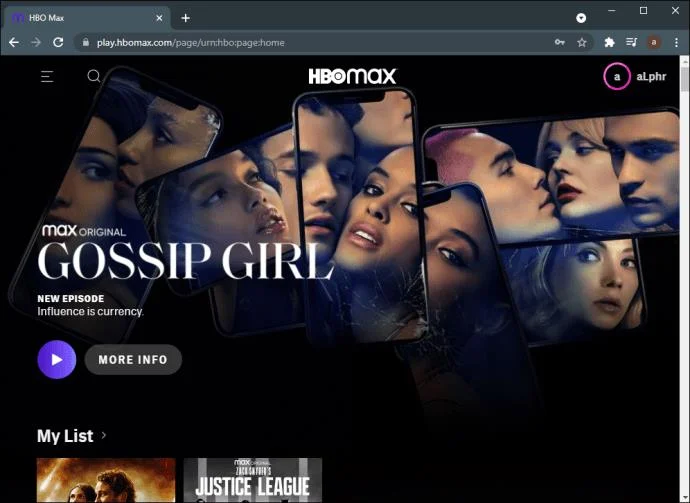Open the My List section heading
690x503 pixels.
[x=65, y=436]
